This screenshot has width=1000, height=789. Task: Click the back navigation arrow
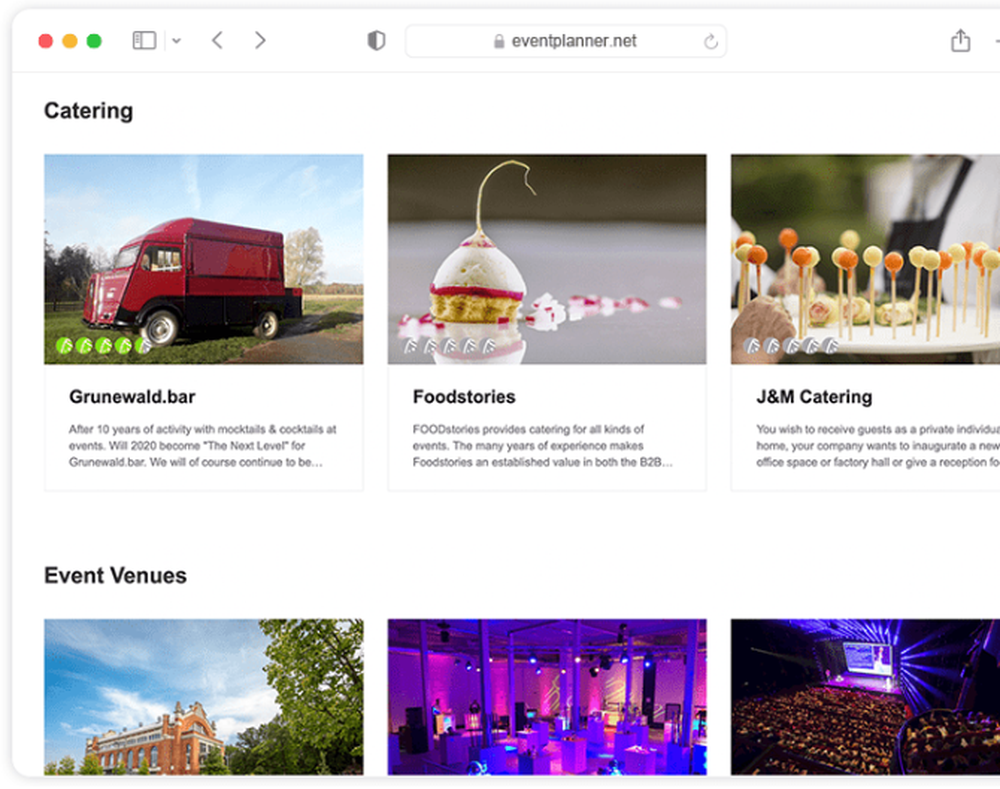tap(217, 40)
